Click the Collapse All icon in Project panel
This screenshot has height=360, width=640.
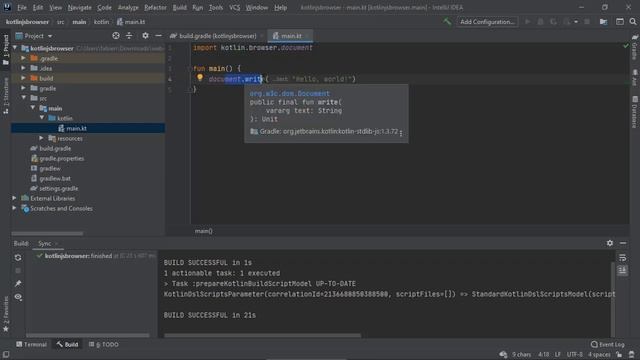click(x=129, y=36)
